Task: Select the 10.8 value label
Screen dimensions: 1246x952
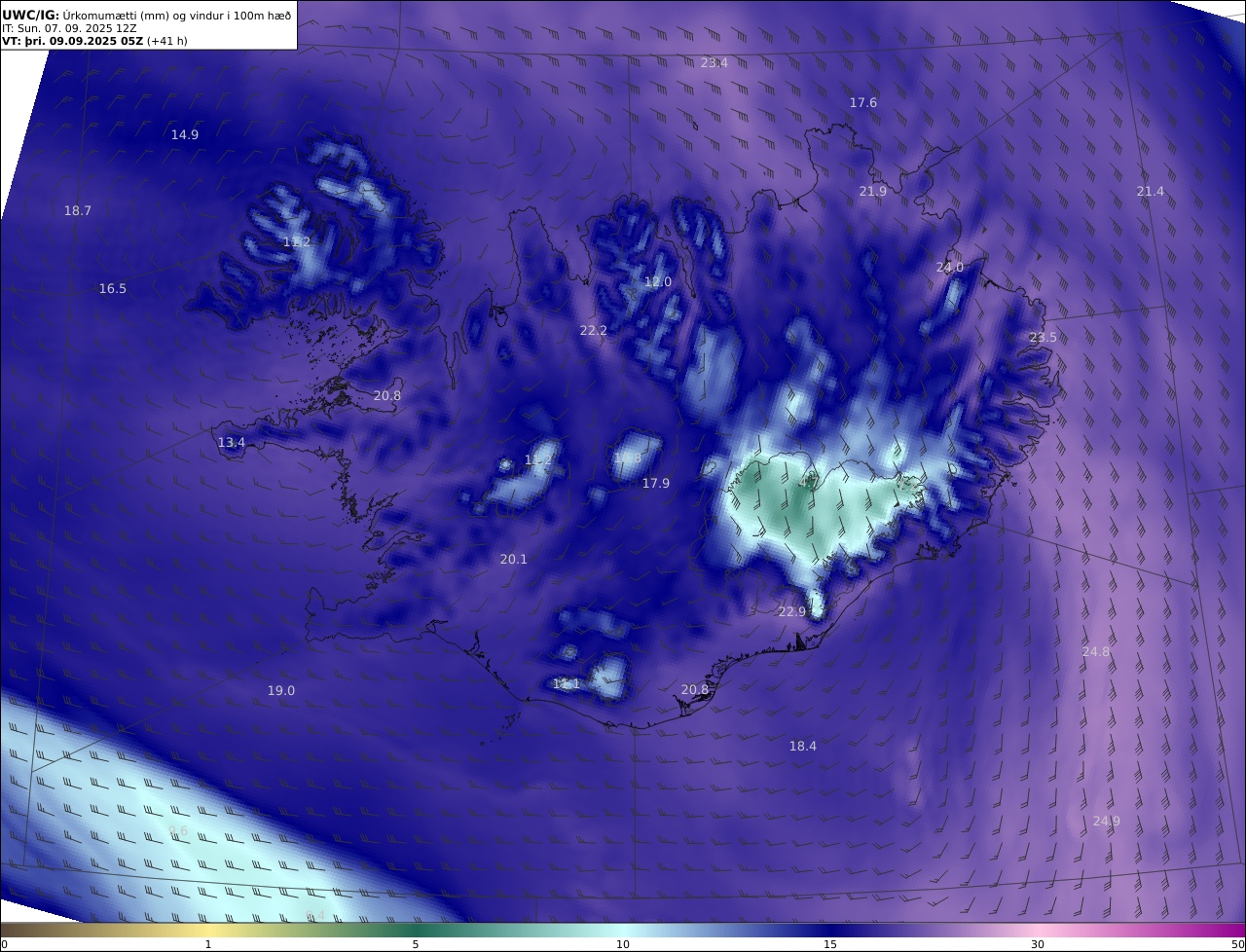Action: click(x=627, y=458)
